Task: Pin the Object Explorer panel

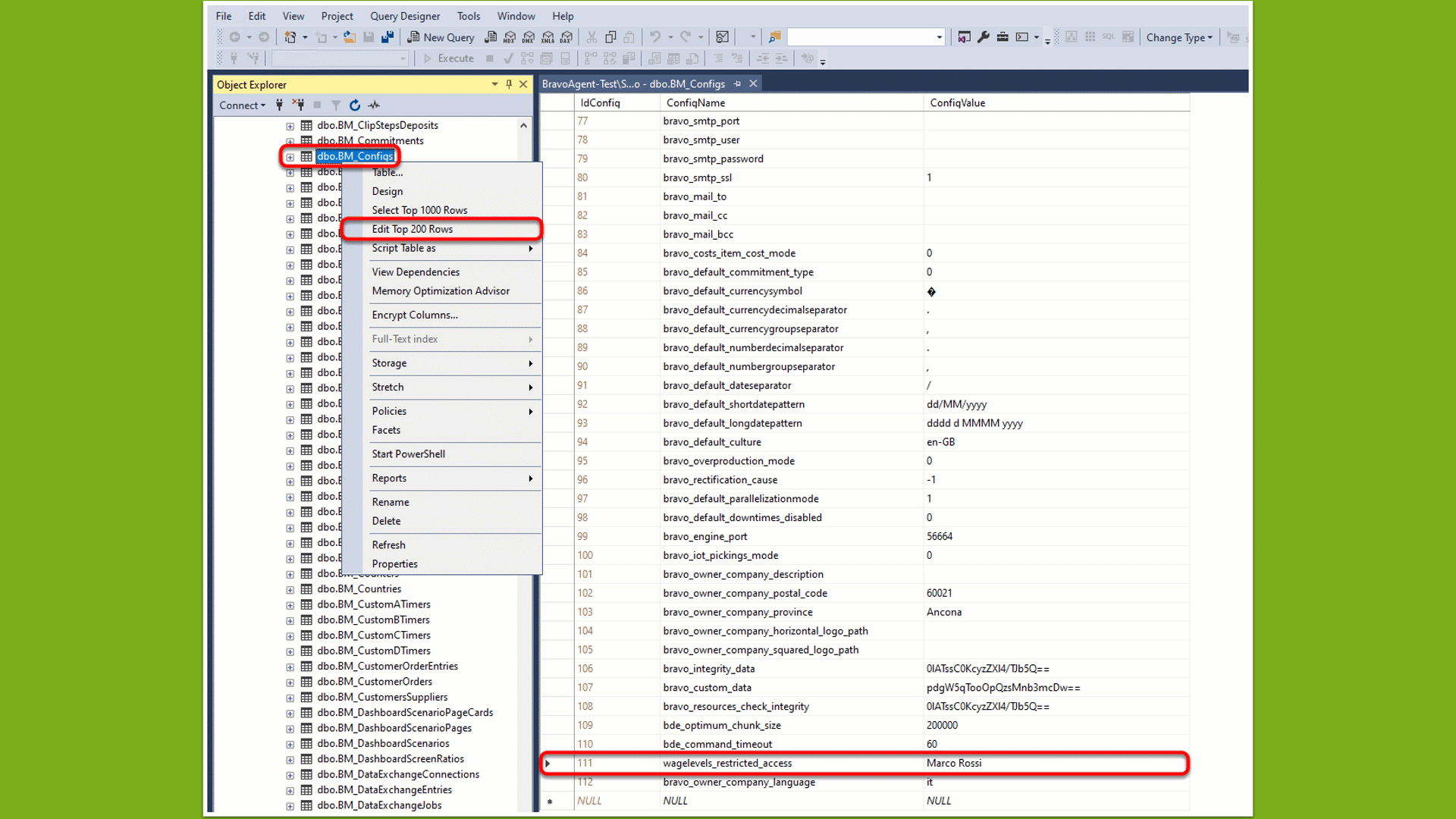Action: [509, 84]
